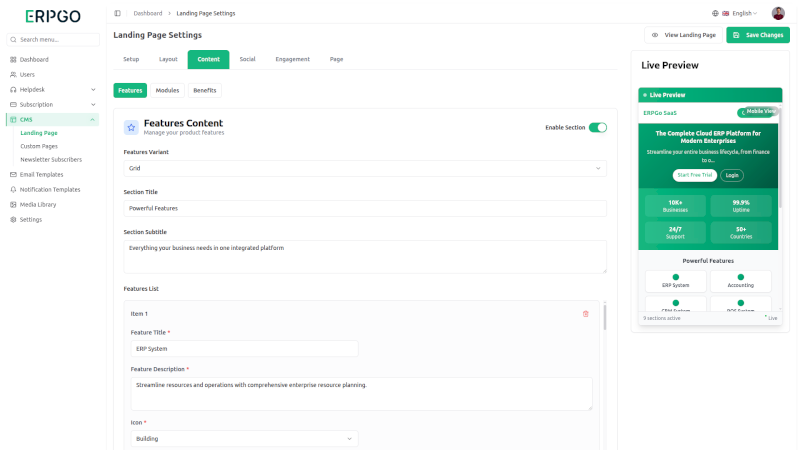This screenshot has height=450, width=800.
Task: Click the Feature Title input field
Action: click(x=244, y=348)
